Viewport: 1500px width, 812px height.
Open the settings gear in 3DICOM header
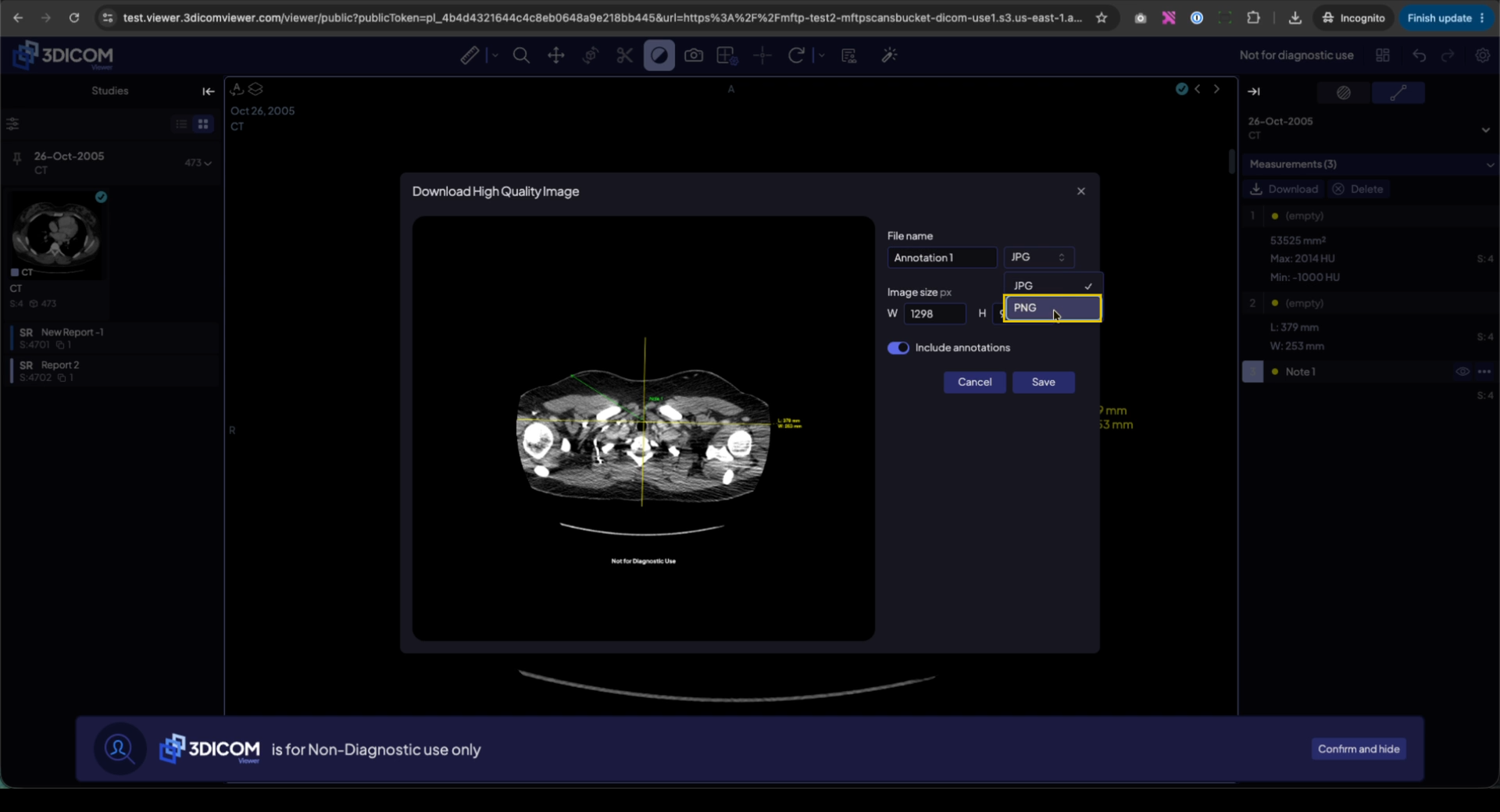pos(1482,55)
